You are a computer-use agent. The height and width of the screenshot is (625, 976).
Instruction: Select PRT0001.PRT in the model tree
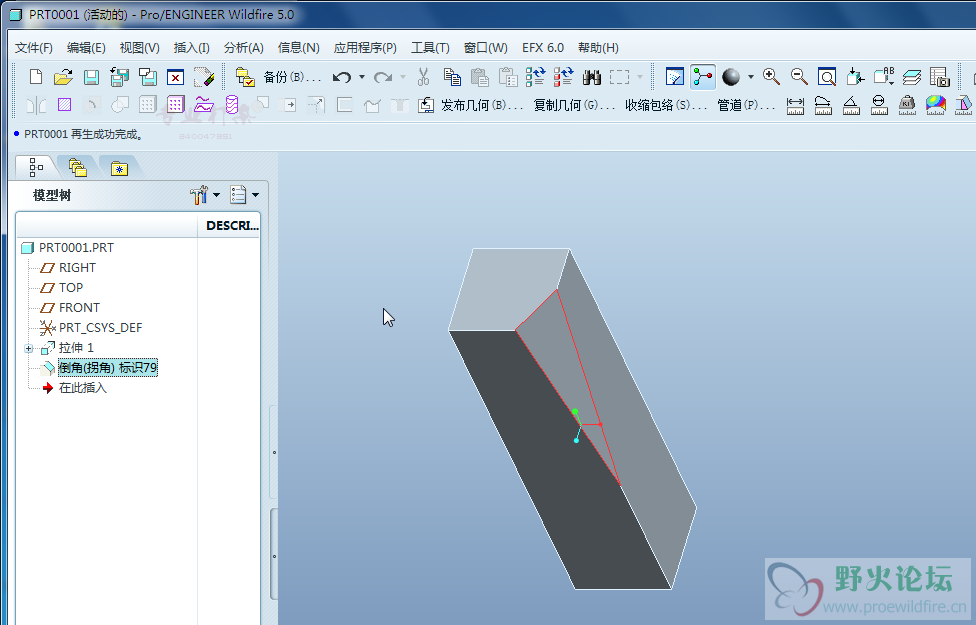[76, 248]
